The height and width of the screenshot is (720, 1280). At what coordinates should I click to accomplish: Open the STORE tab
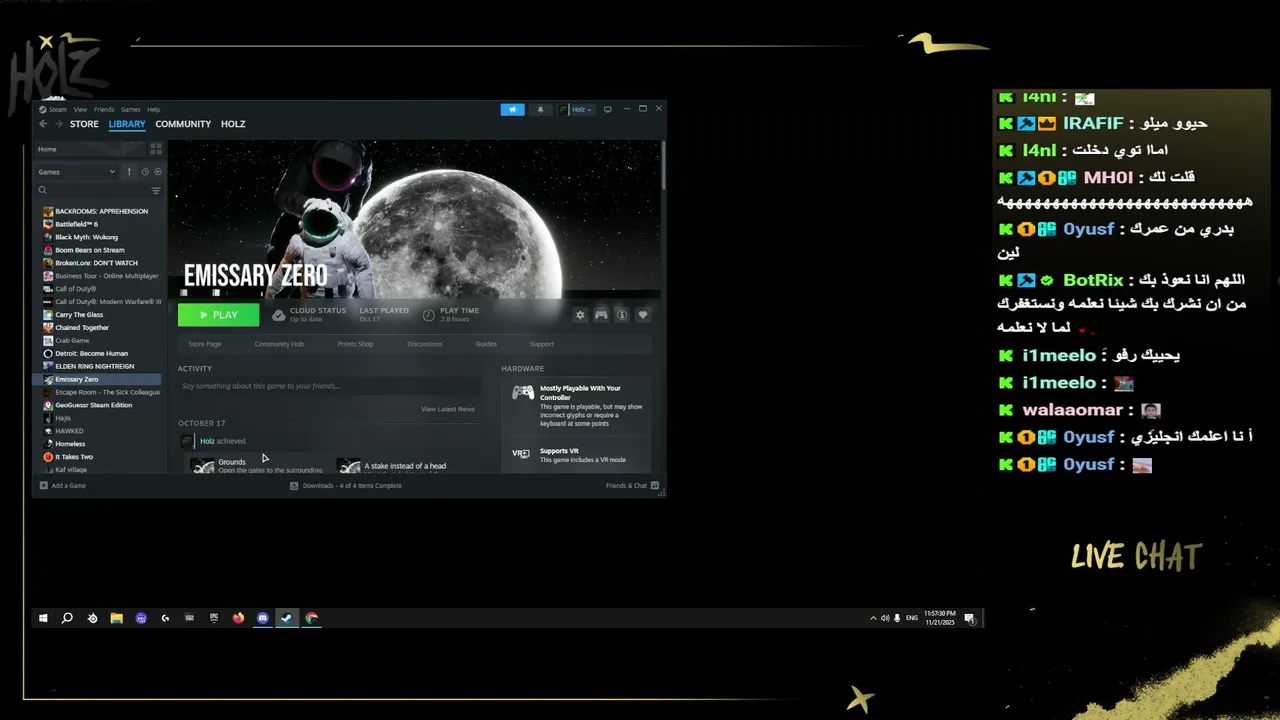click(x=84, y=124)
